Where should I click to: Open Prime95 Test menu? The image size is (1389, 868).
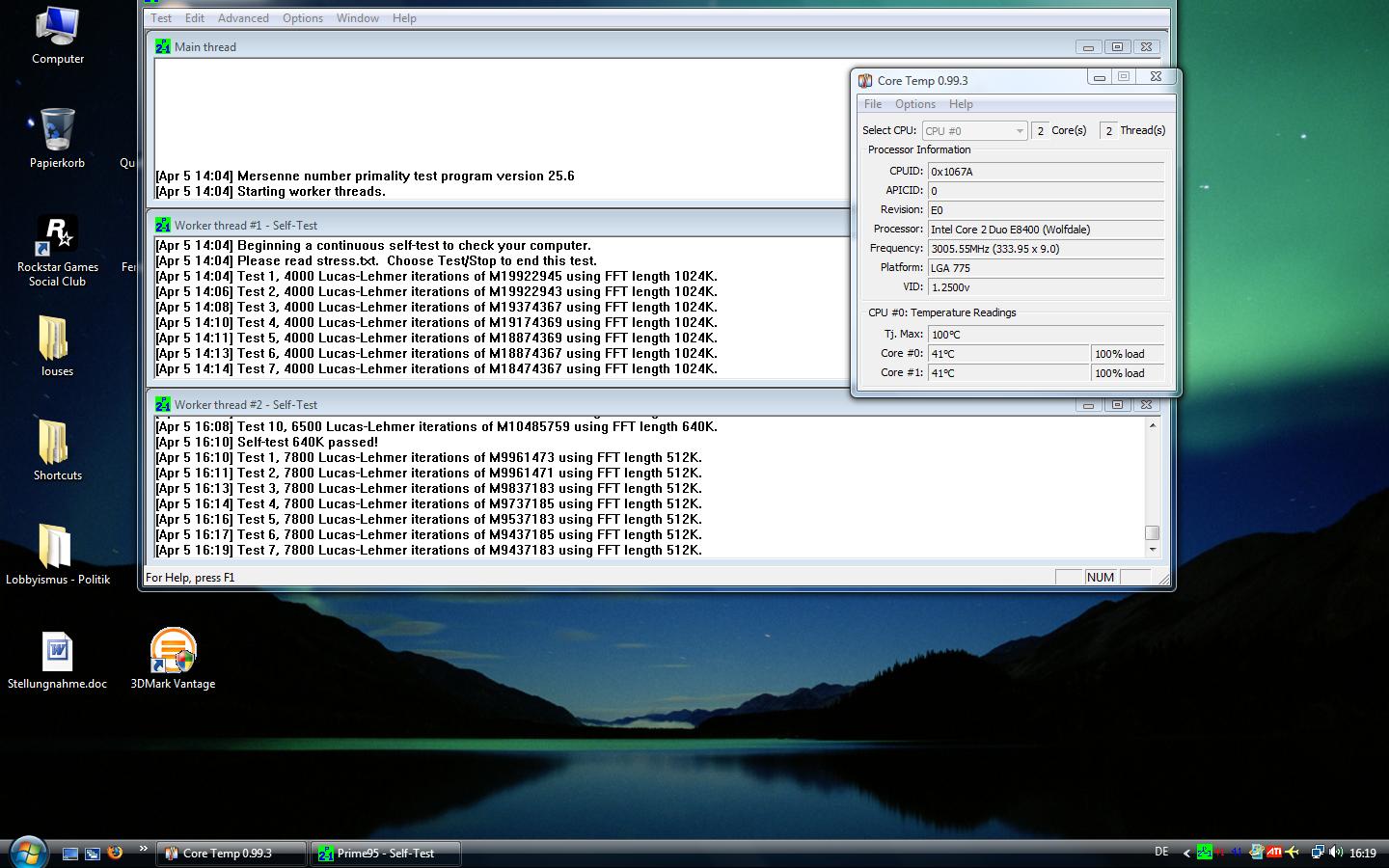coord(161,18)
